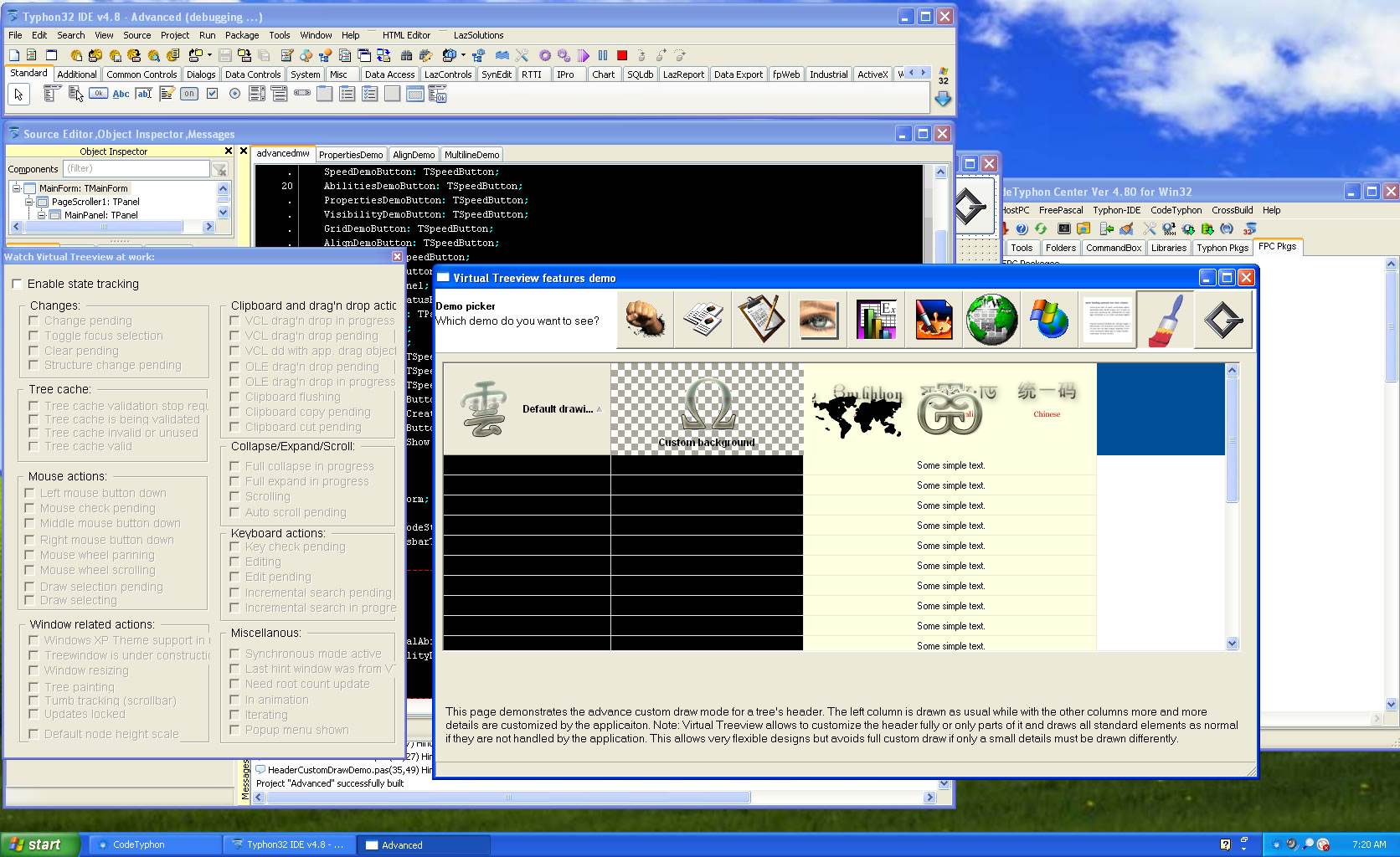Toggle the 'In animation' checkbox
This screenshot has width=1400, height=857.
(235, 700)
